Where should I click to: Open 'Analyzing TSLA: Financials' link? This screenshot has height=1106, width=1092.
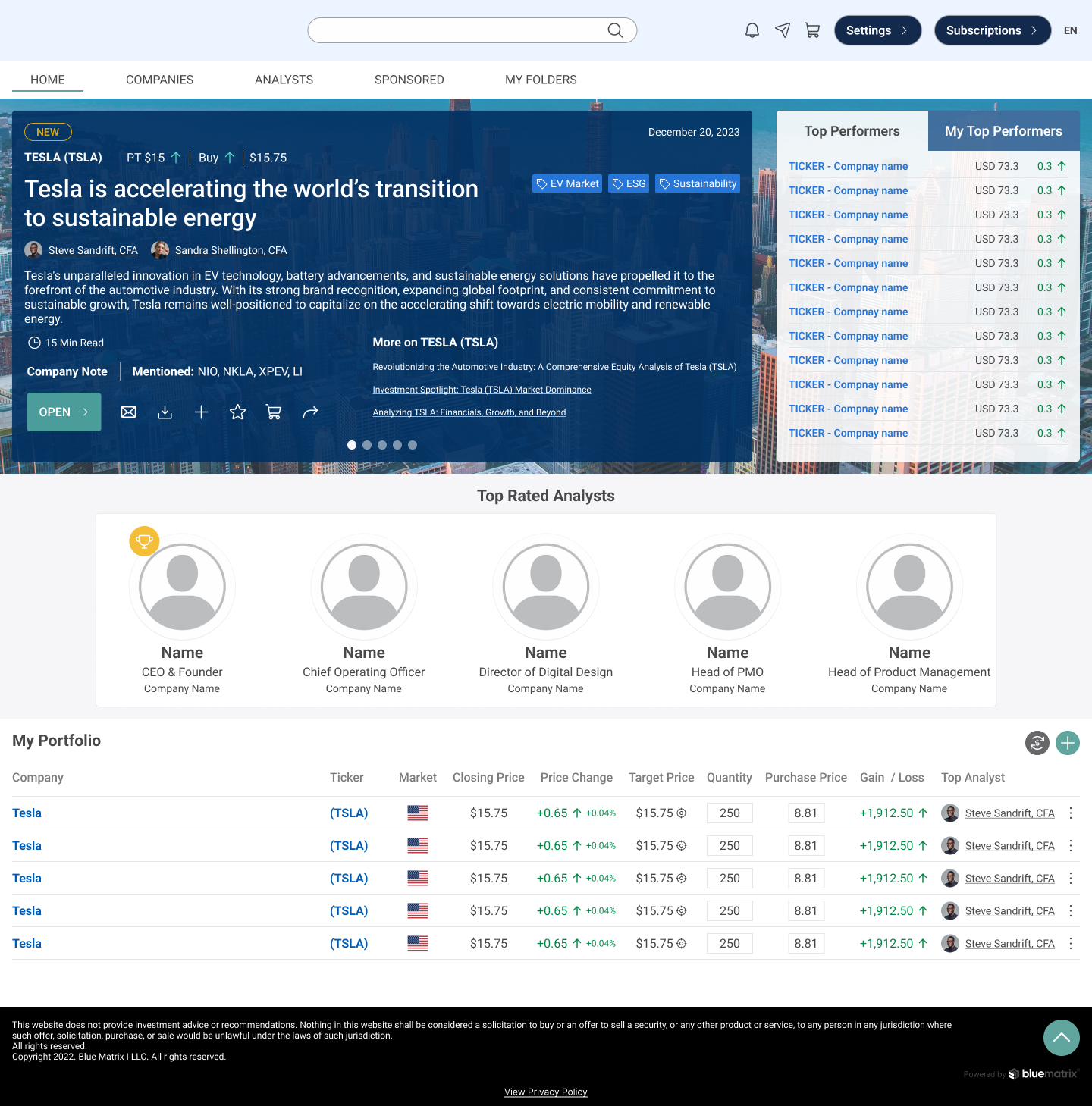click(x=469, y=412)
